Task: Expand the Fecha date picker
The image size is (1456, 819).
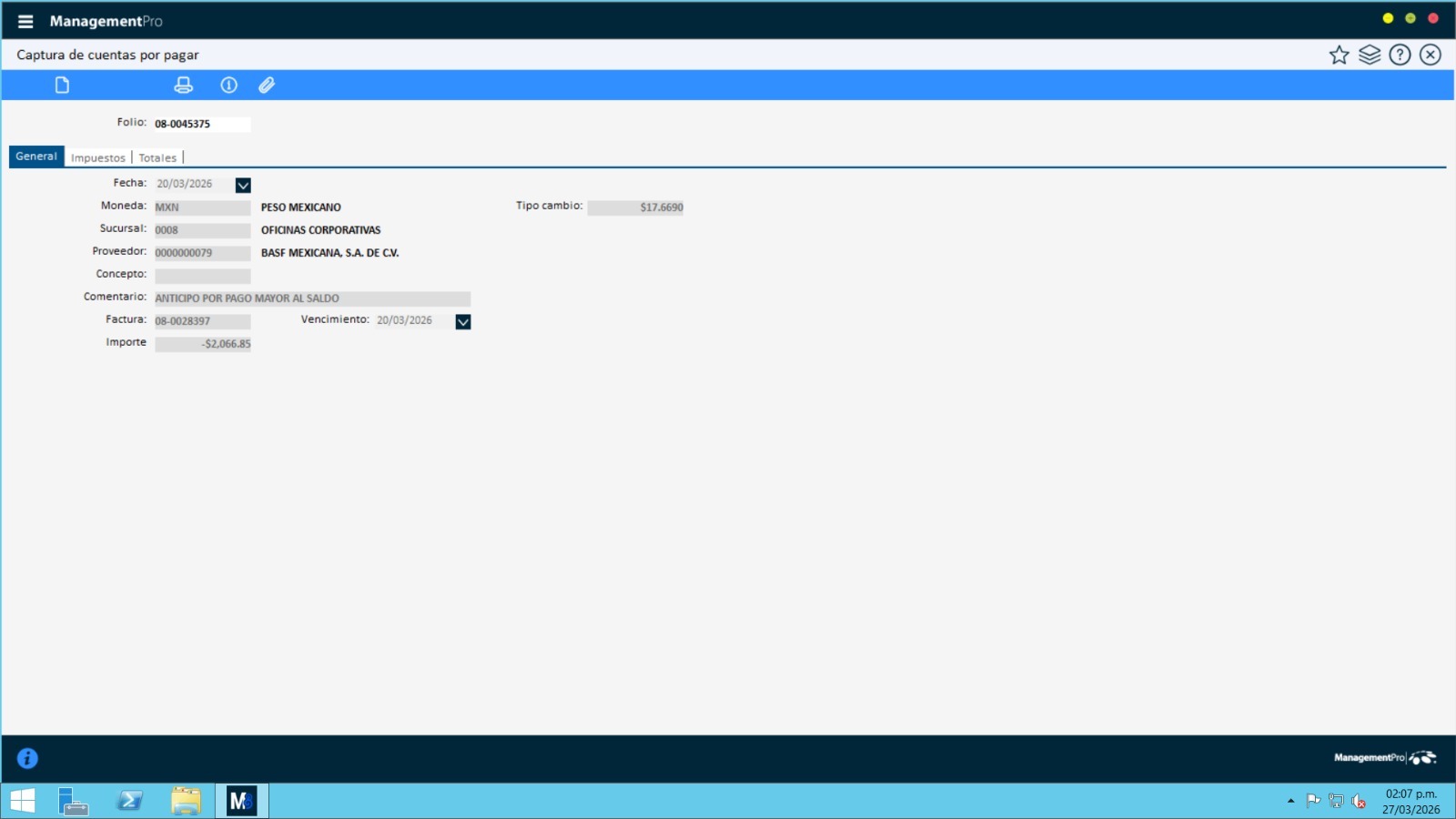Action: (x=243, y=186)
